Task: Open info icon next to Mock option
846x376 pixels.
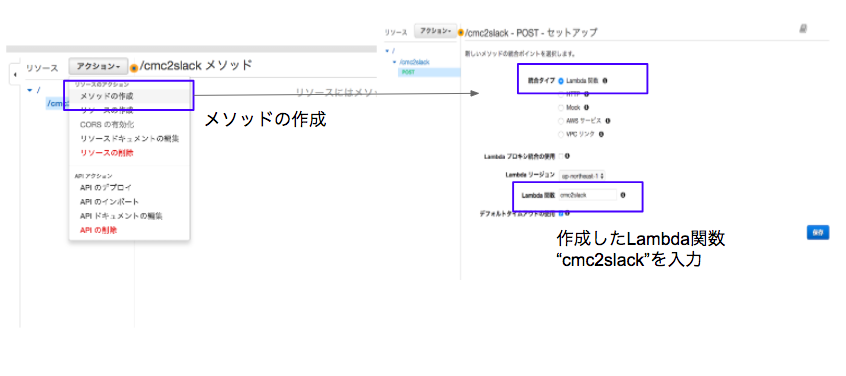Action: pos(586,107)
